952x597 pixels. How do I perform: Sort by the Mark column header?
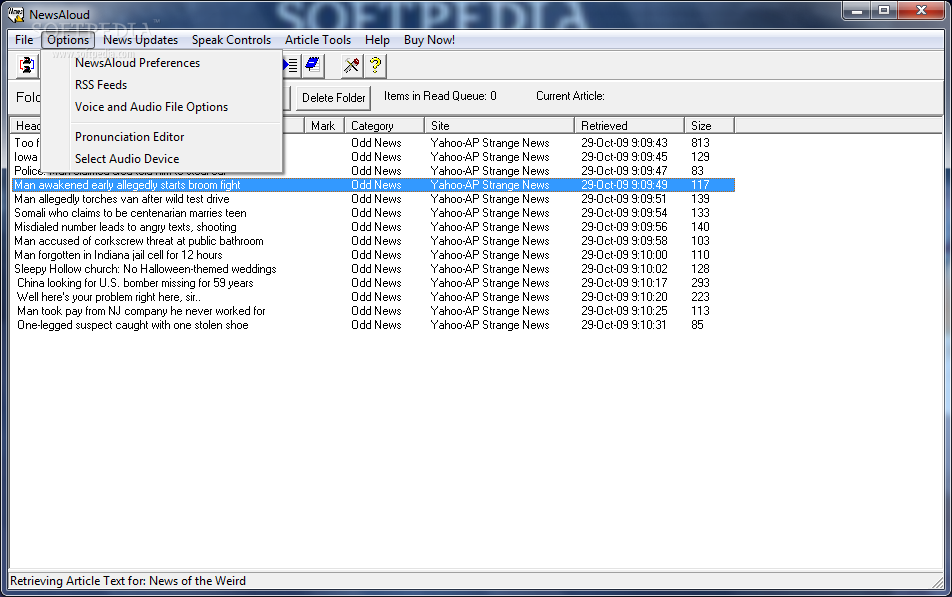coord(324,126)
